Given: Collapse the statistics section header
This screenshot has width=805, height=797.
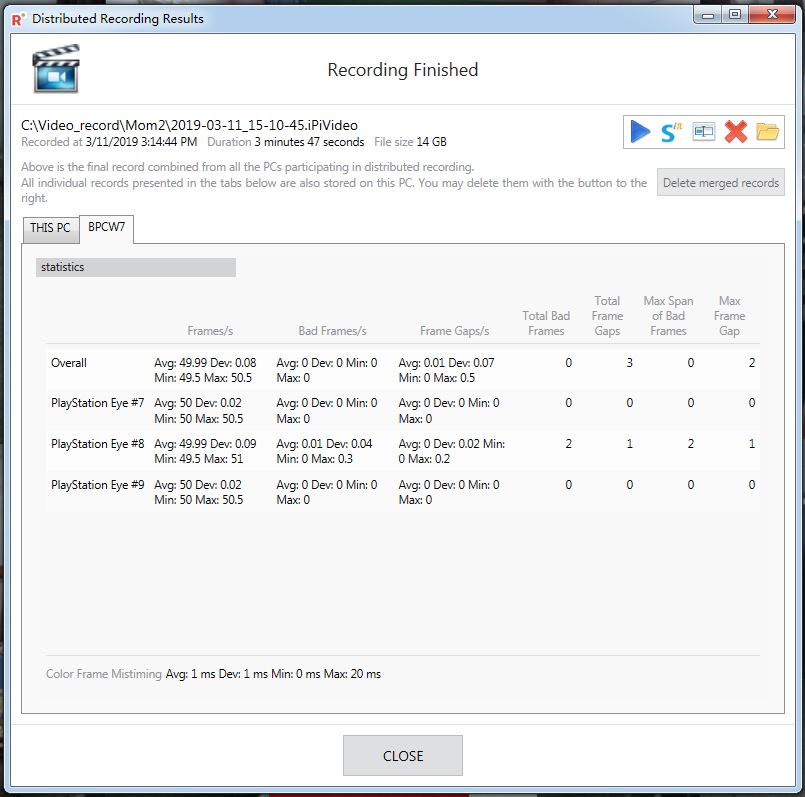Looking at the screenshot, I should click(136, 267).
